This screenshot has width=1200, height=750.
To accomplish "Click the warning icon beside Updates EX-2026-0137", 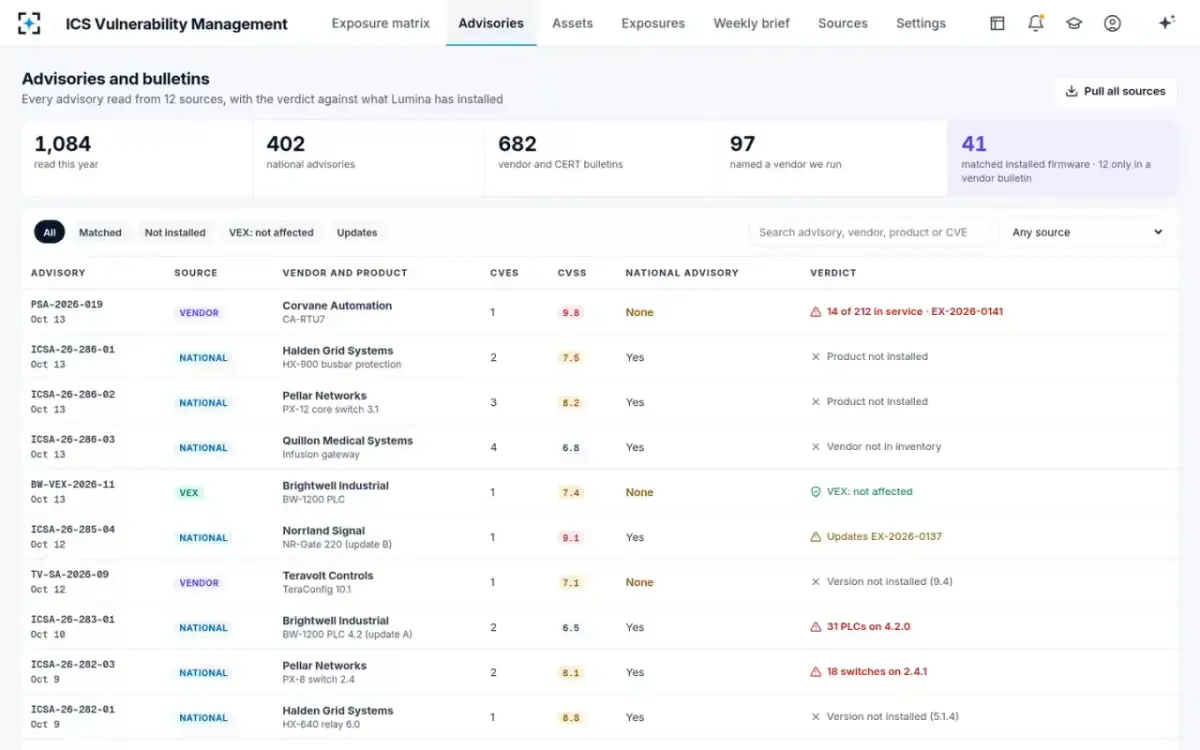I will pyautogui.click(x=816, y=537).
